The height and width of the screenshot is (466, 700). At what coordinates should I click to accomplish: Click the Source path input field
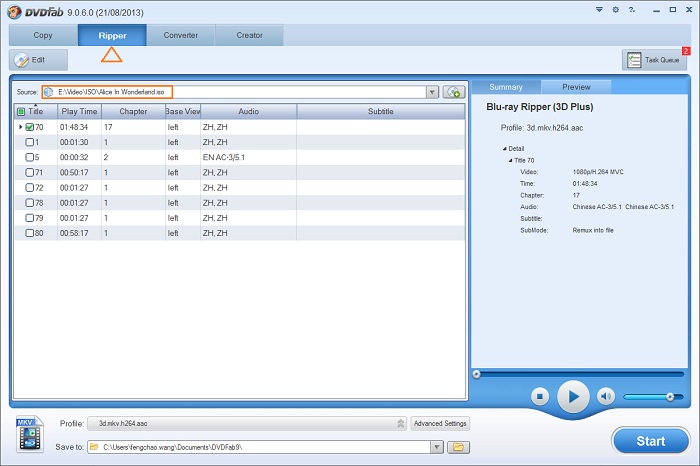pyautogui.click(x=240, y=92)
